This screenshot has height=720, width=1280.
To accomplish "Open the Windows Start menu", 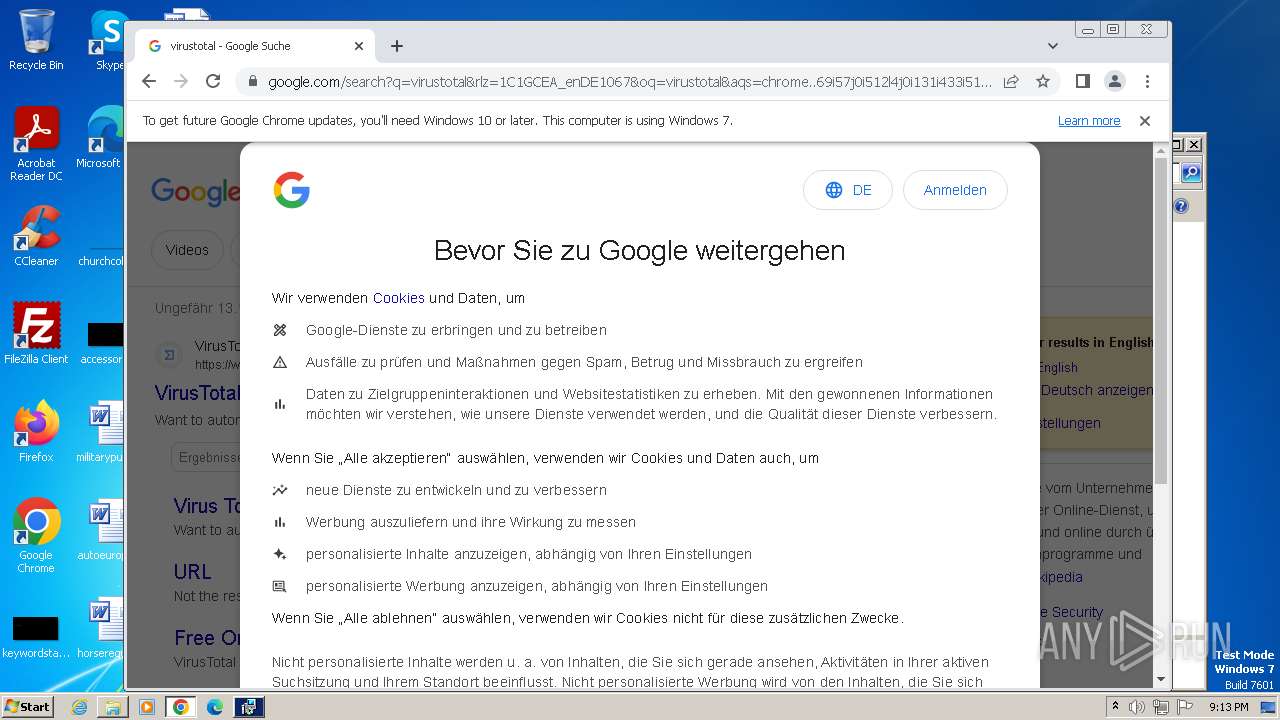I will (x=27, y=706).
